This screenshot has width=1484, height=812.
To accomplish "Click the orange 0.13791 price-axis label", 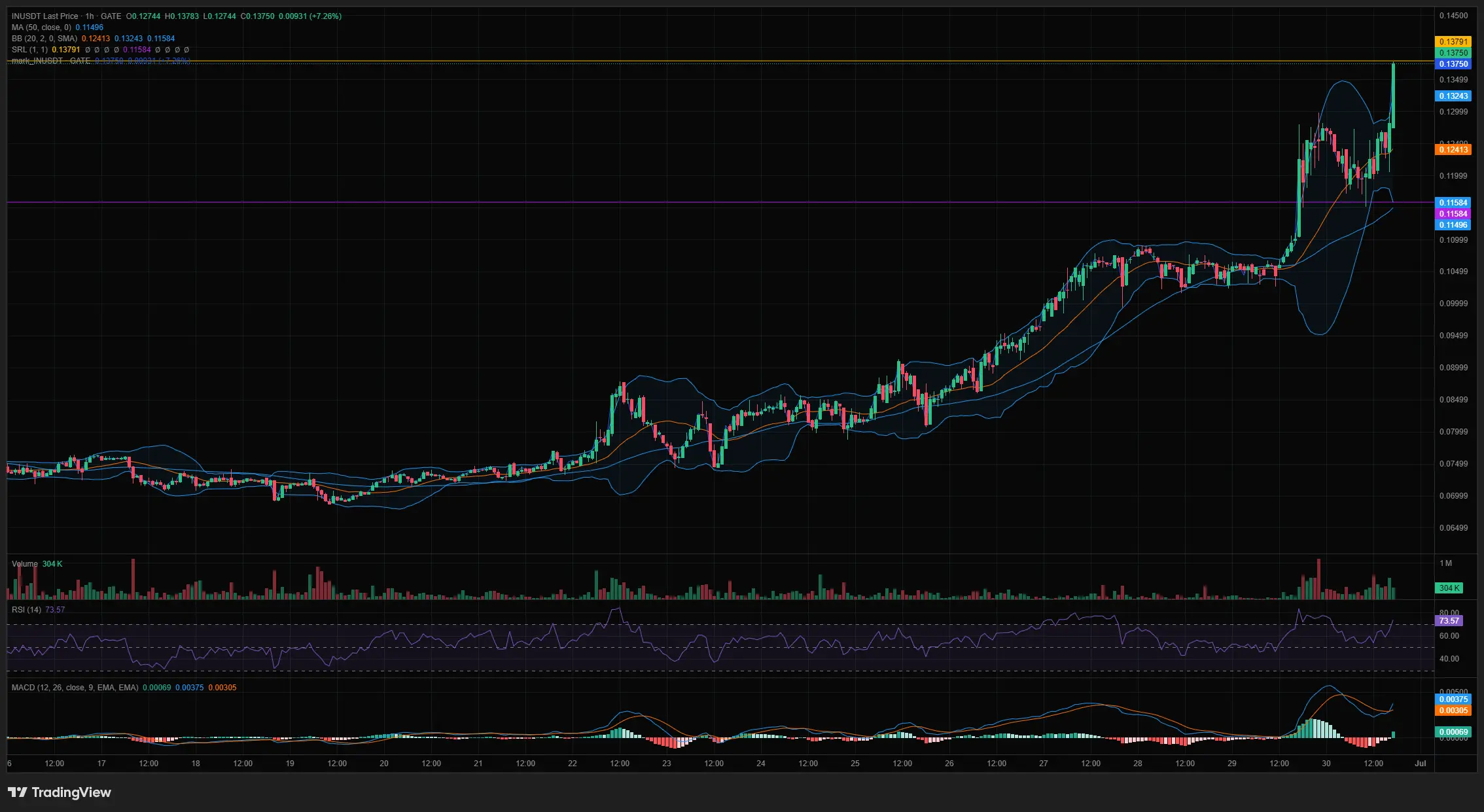I will coord(1453,42).
